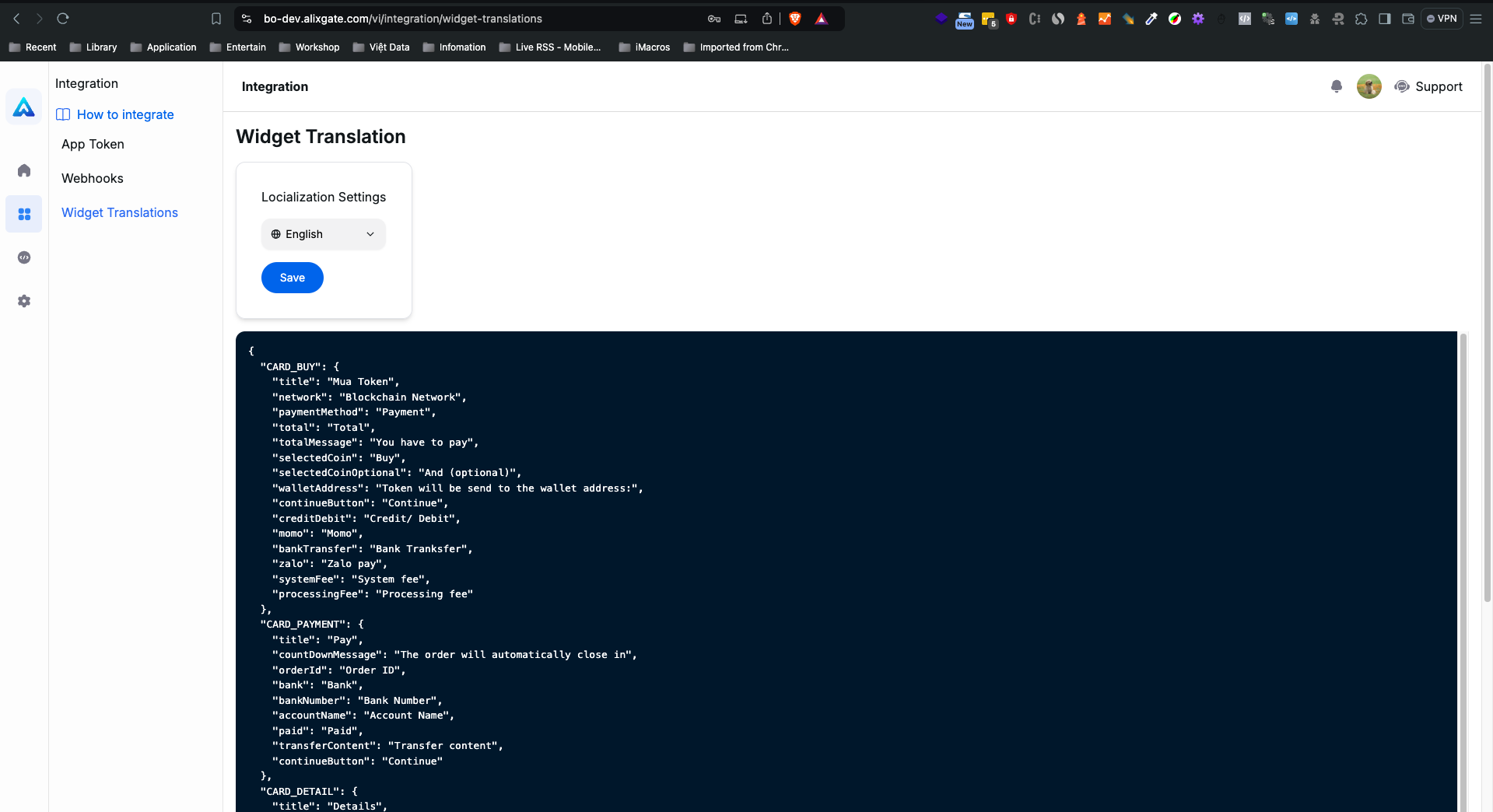Open the browser Extensions puzzle icon

pos(1362,18)
